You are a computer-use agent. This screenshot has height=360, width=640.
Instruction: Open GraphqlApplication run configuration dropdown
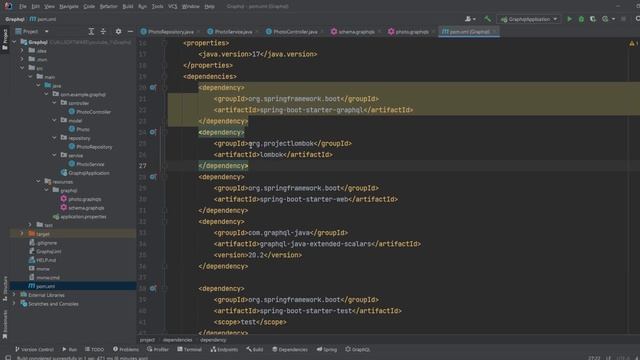click(529, 19)
